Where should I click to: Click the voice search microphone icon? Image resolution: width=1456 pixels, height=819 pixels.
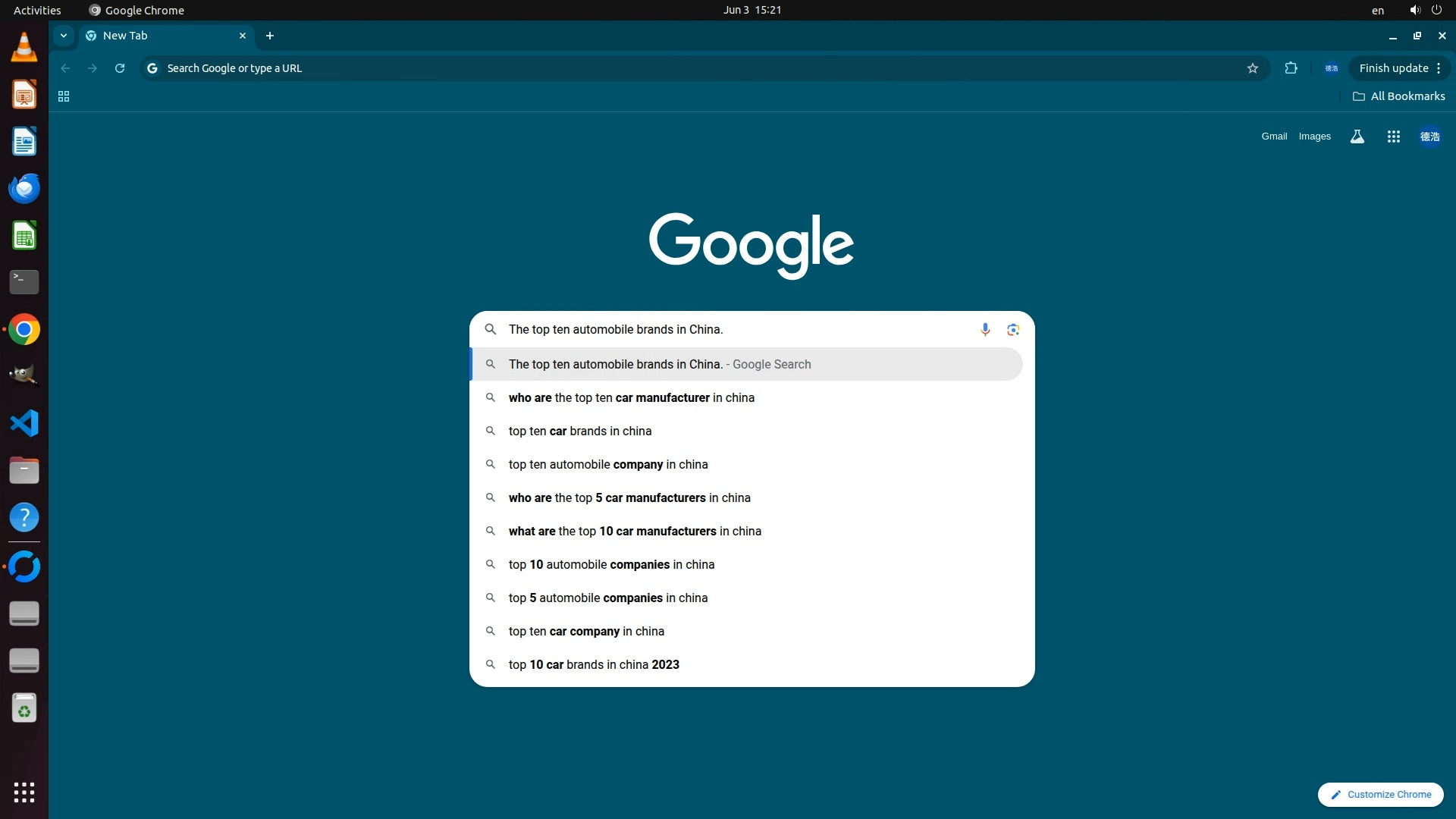pos(985,329)
